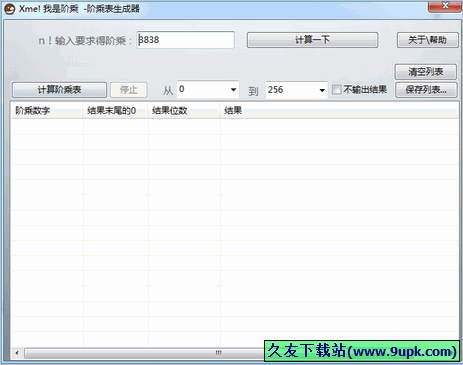
Task: Sort by 阶乘数字 column header
Action: click(47, 111)
